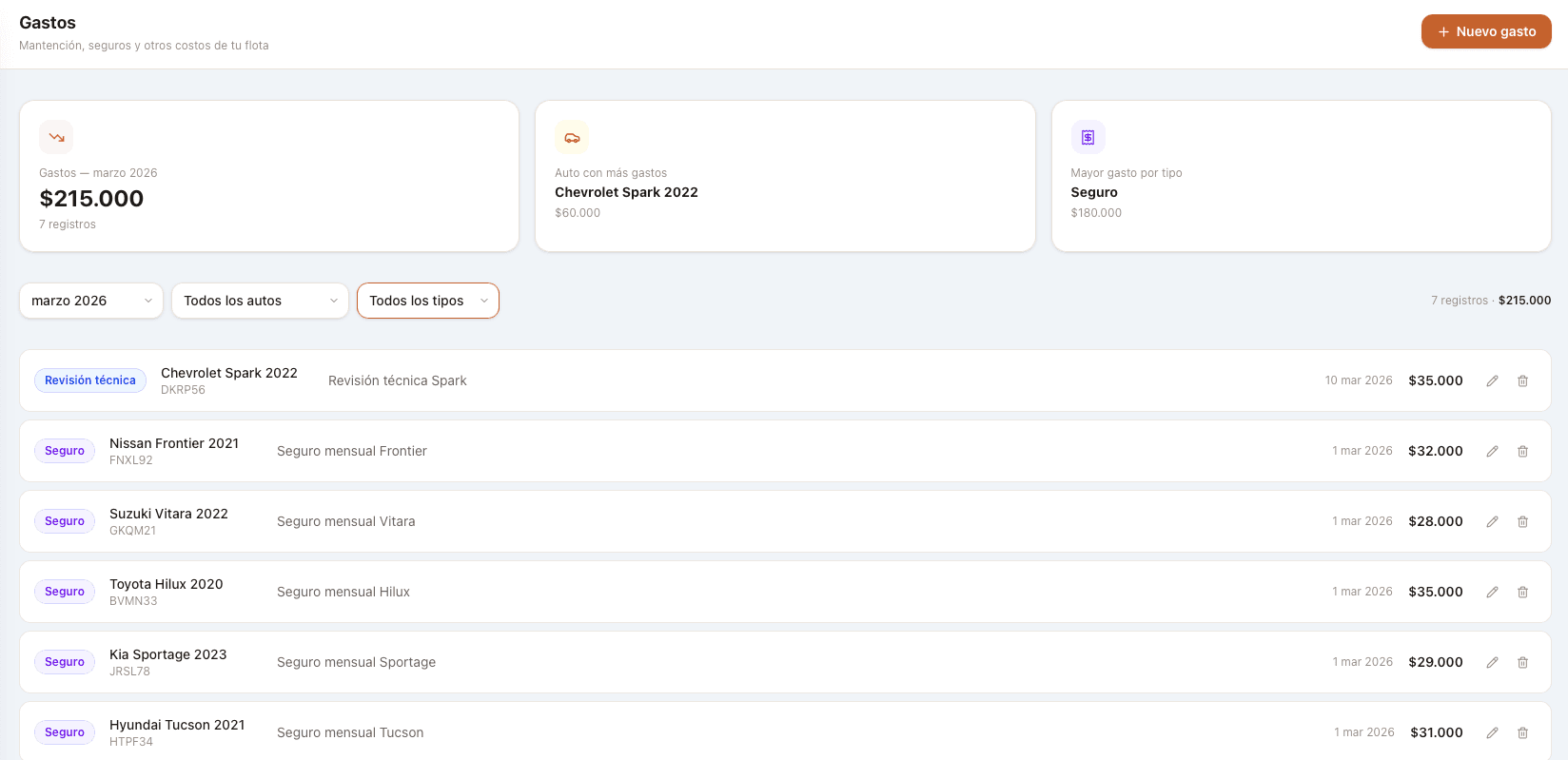Select the Suzuki Vitara 2022 row name
Image resolution: width=1568 pixels, height=760 pixels.
click(168, 514)
